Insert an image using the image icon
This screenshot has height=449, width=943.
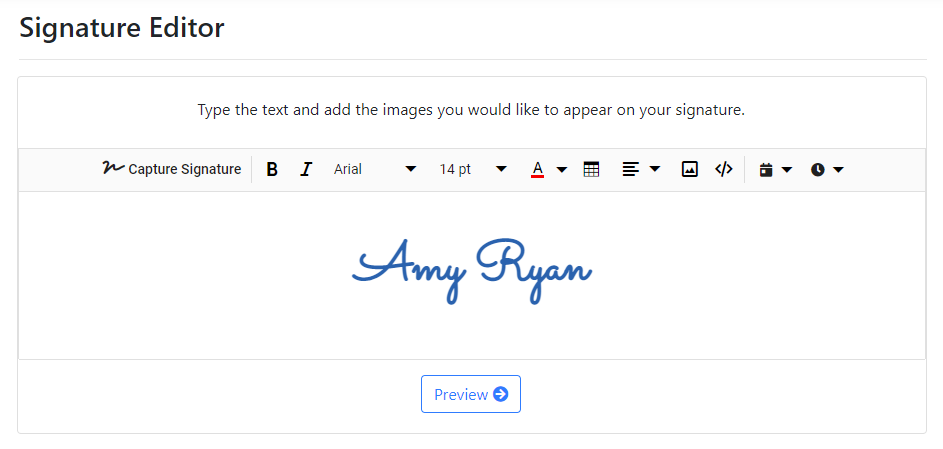click(x=689, y=170)
